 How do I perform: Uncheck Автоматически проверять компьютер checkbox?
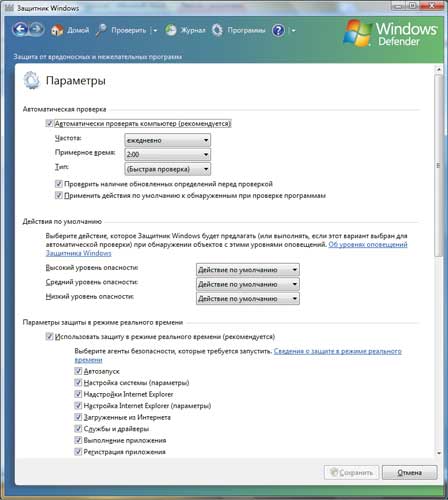(49, 124)
